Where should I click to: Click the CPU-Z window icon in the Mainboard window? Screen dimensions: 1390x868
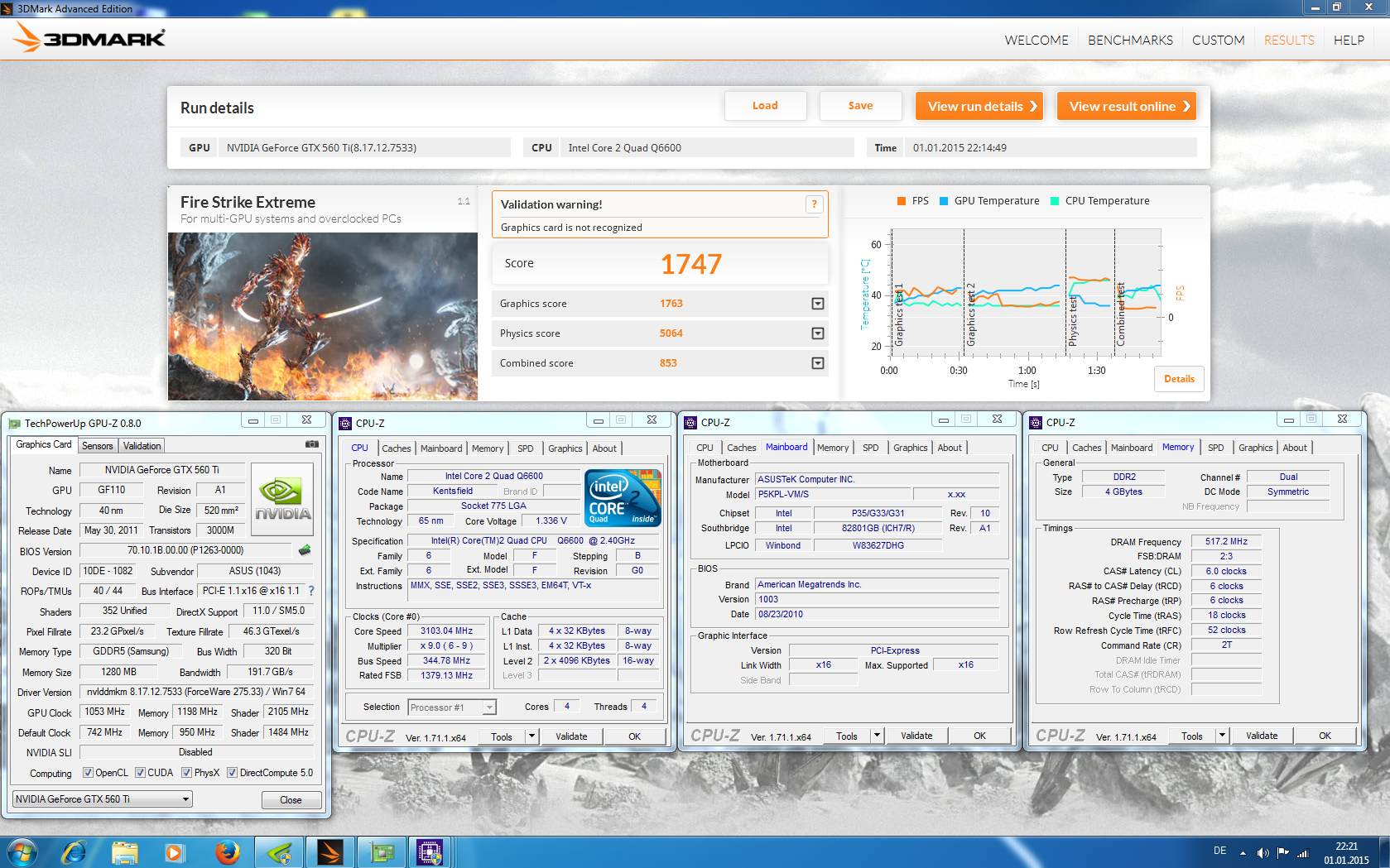point(690,422)
